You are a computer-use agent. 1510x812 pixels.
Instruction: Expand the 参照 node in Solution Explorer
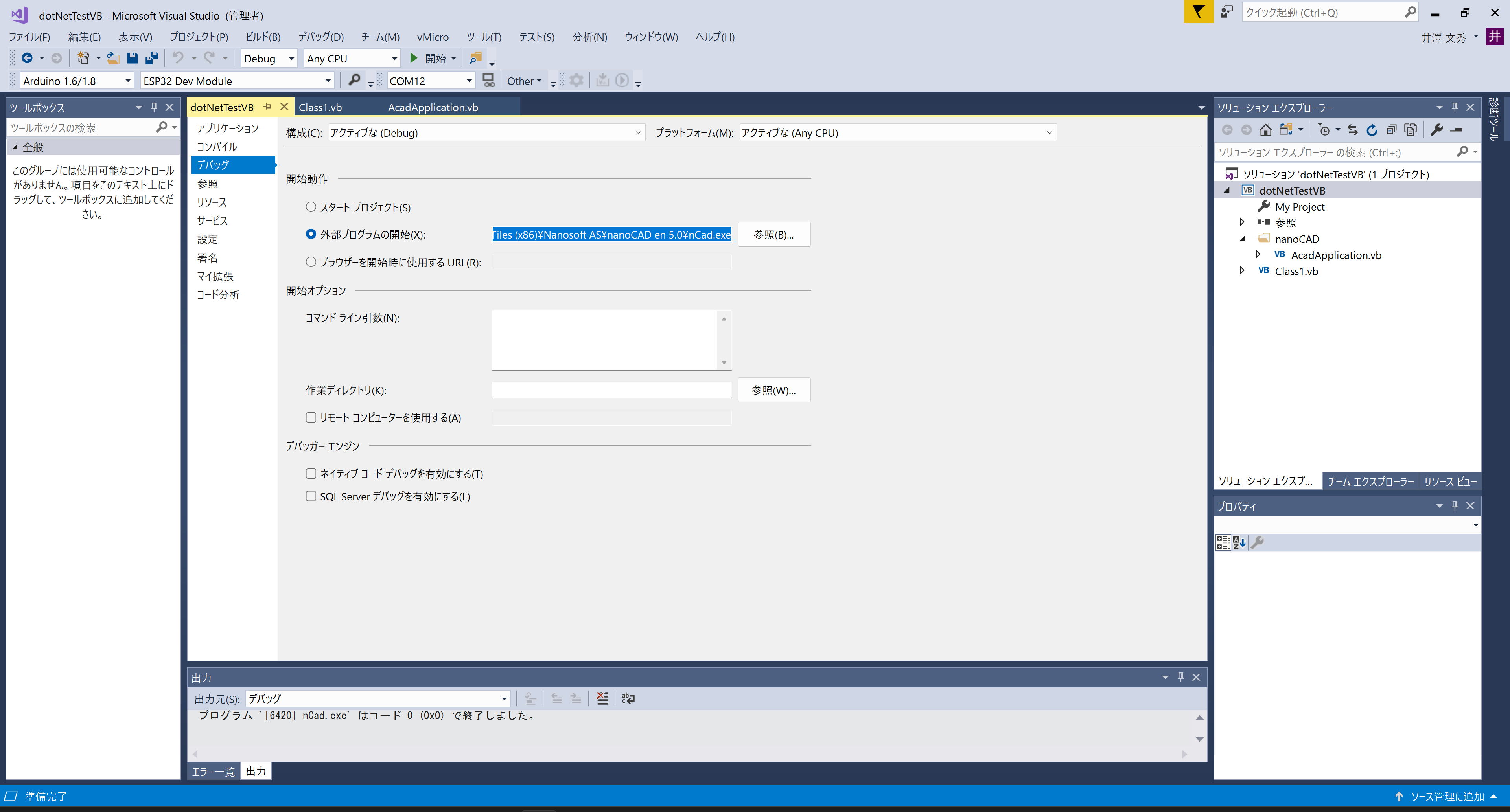pyautogui.click(x=1241, y=222)
